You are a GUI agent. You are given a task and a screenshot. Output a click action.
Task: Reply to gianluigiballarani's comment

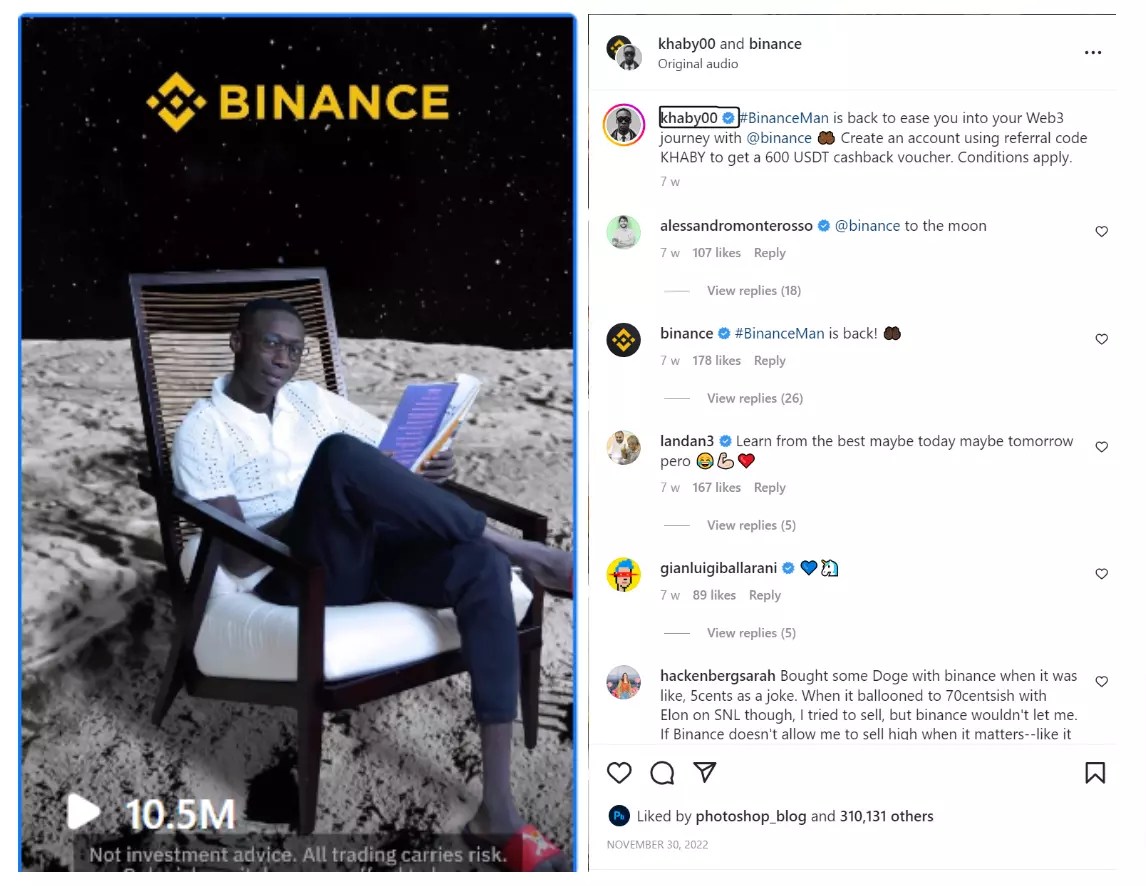point(764,595)
